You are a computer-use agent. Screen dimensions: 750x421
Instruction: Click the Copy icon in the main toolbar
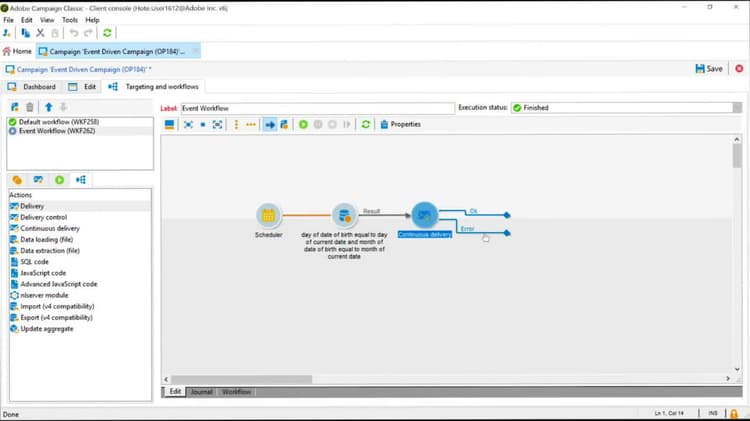25,33
